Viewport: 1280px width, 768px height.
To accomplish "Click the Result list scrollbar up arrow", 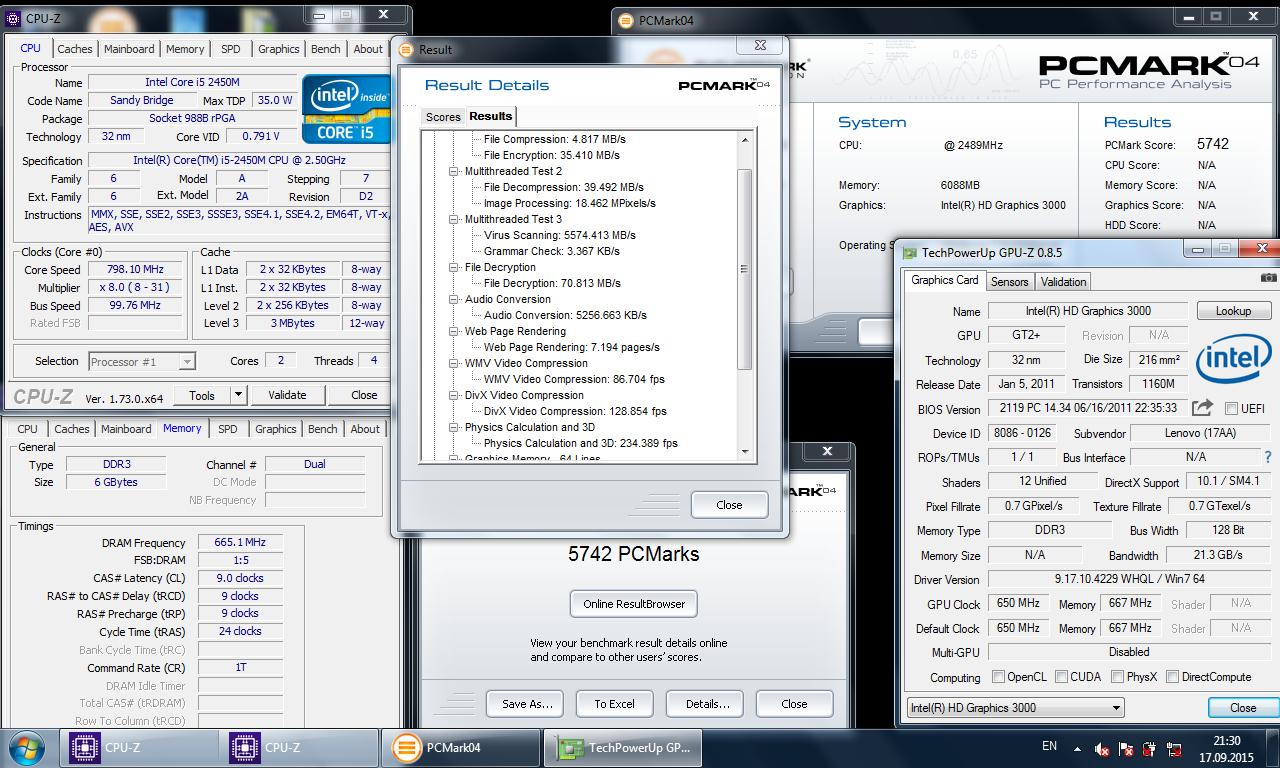I will 745,138.
